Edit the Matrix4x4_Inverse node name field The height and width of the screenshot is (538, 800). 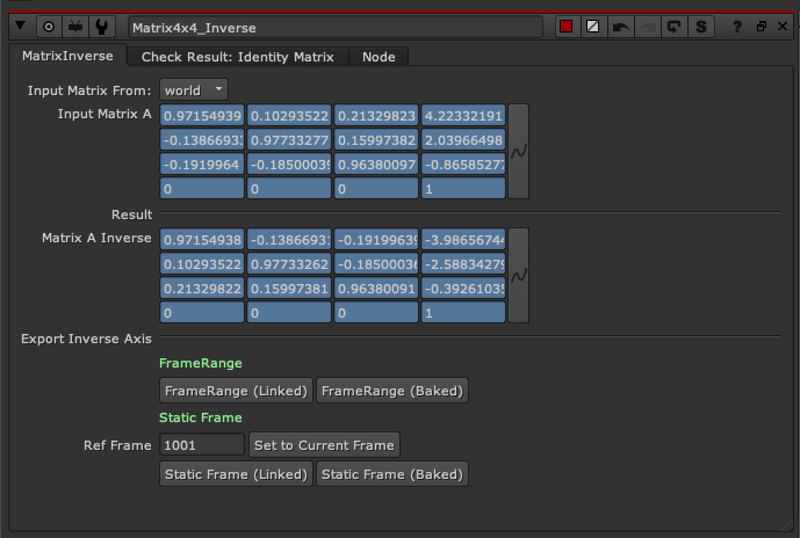[335, 28]
